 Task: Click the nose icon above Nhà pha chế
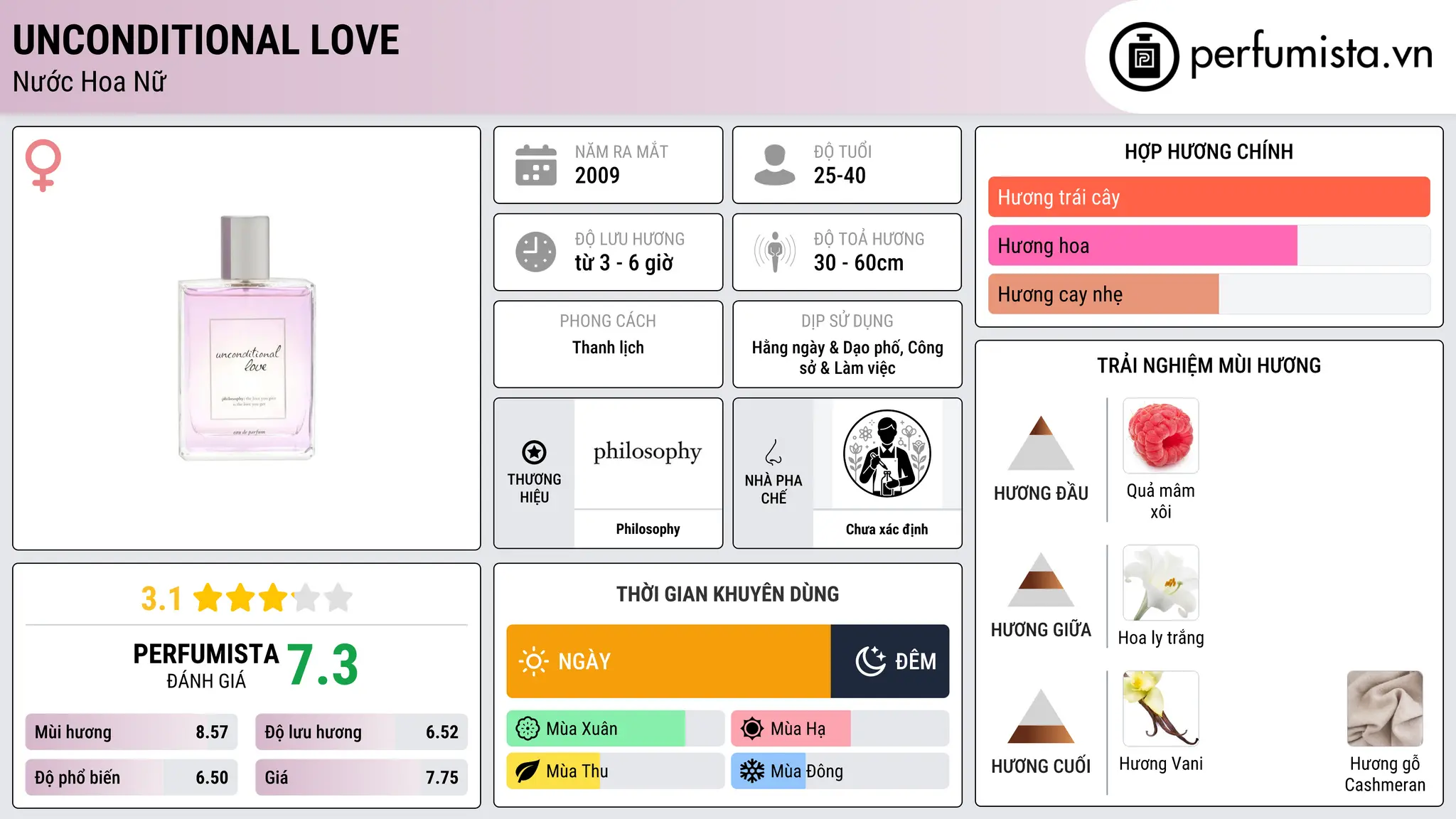[773, 452]
